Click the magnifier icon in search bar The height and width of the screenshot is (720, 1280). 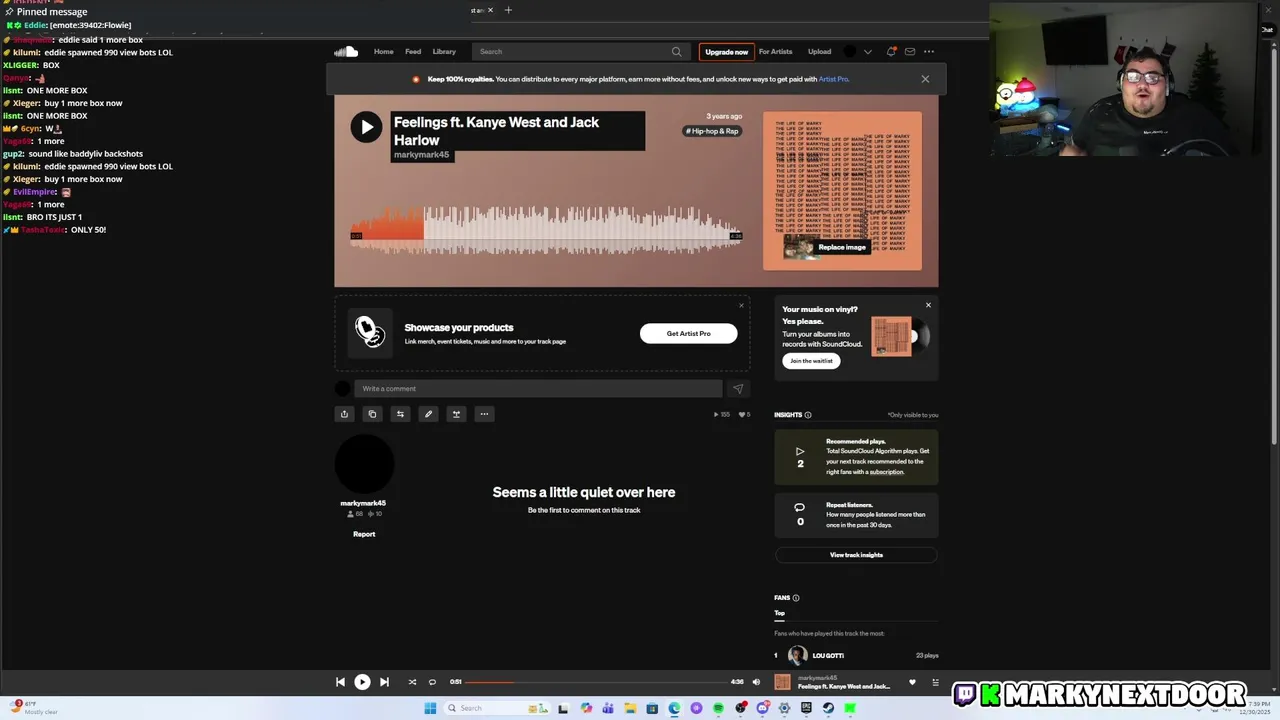tap(677, 52)
